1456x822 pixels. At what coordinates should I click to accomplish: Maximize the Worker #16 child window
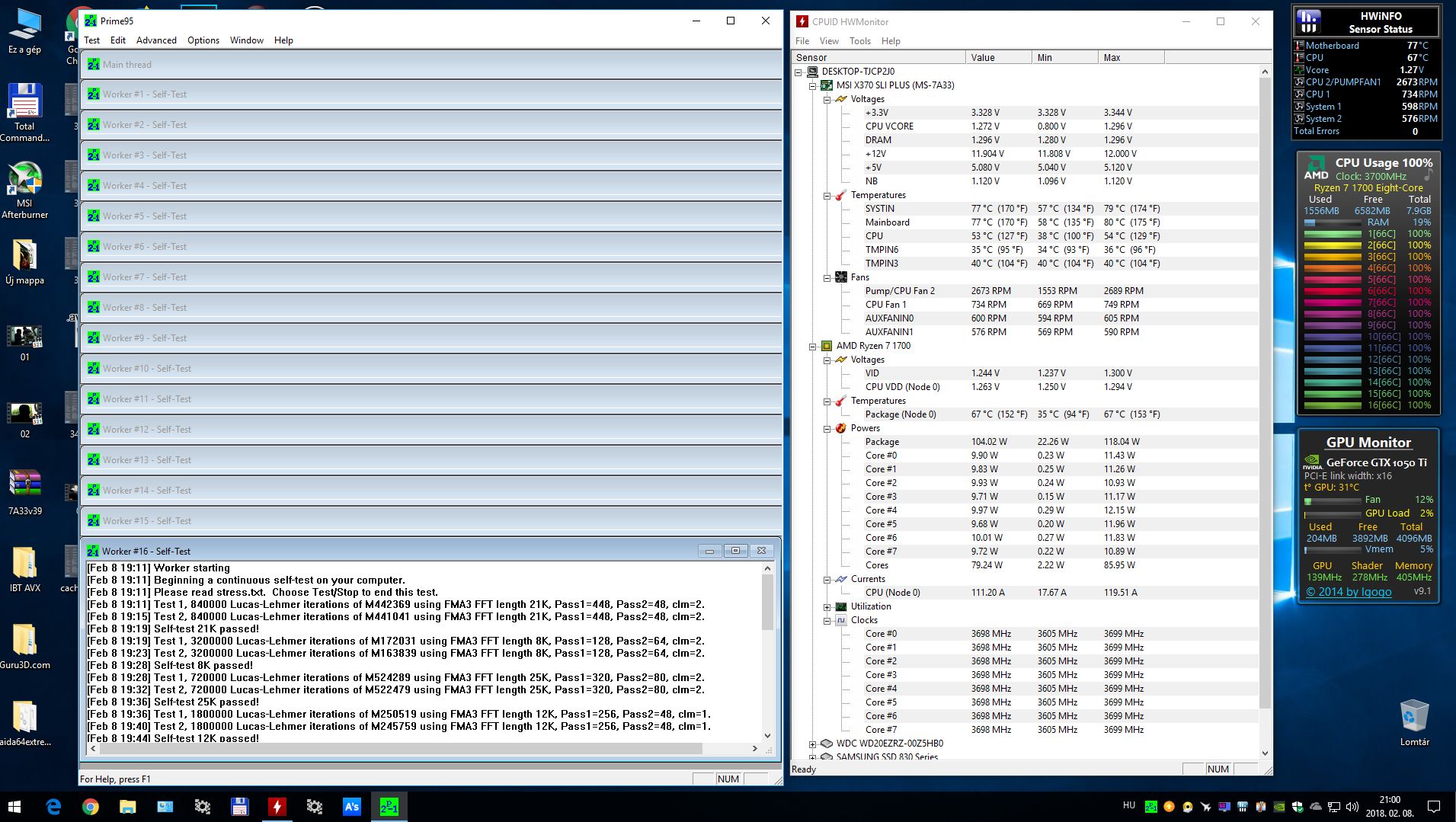[x=735, y=551]
